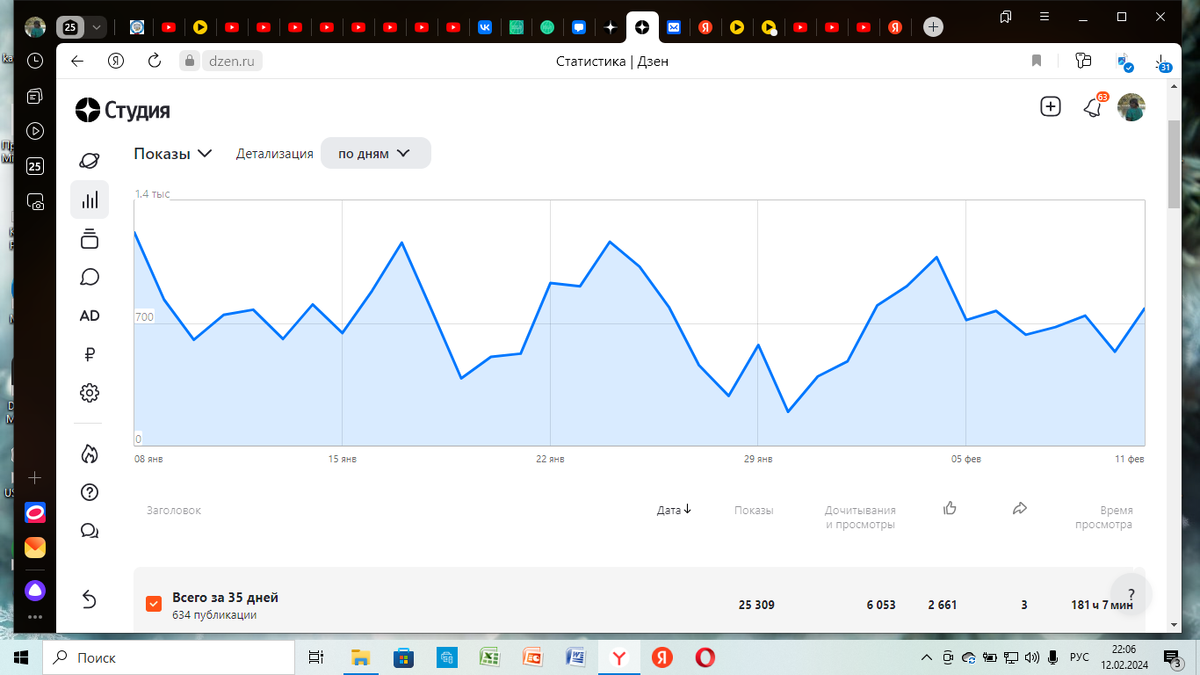Click the Детализация label

click(x=275, y=154)
